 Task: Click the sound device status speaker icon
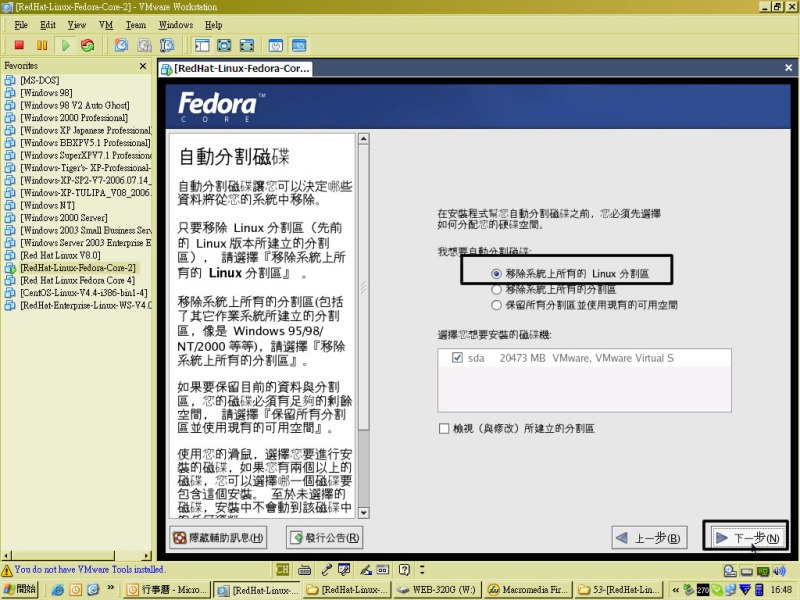tap(779, 570)
